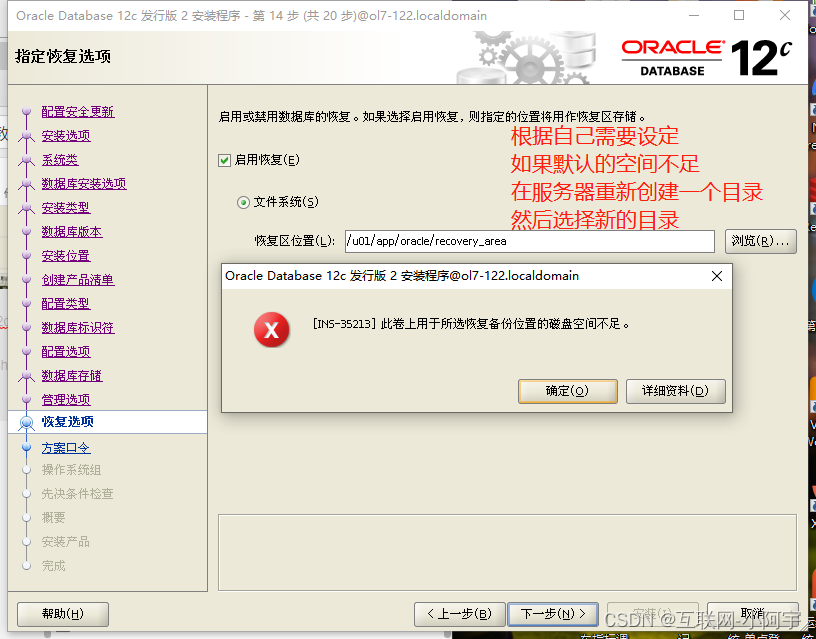Click the 帮助(H) button
The image size is (816, 639).
63,614
